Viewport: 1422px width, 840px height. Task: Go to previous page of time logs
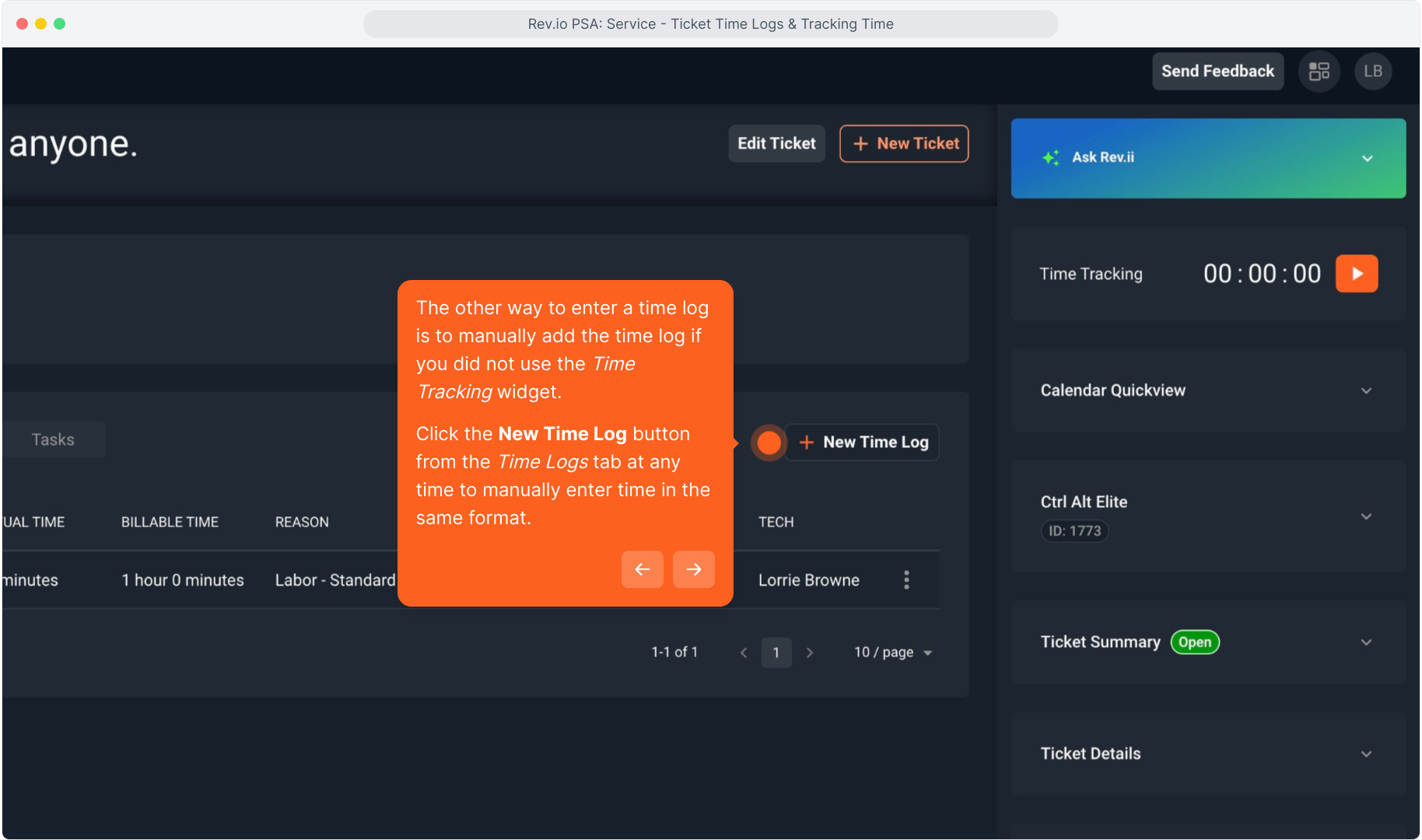[x=744, y=653]
